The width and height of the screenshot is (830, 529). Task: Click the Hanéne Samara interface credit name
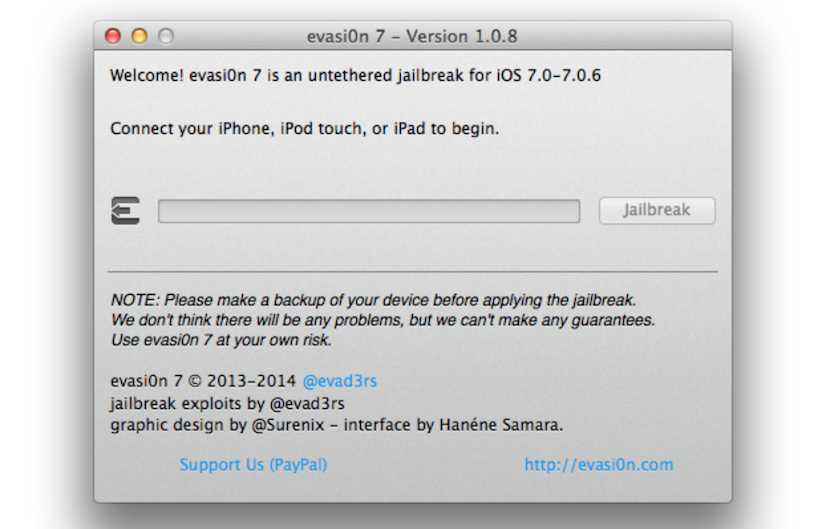[501, 425]
